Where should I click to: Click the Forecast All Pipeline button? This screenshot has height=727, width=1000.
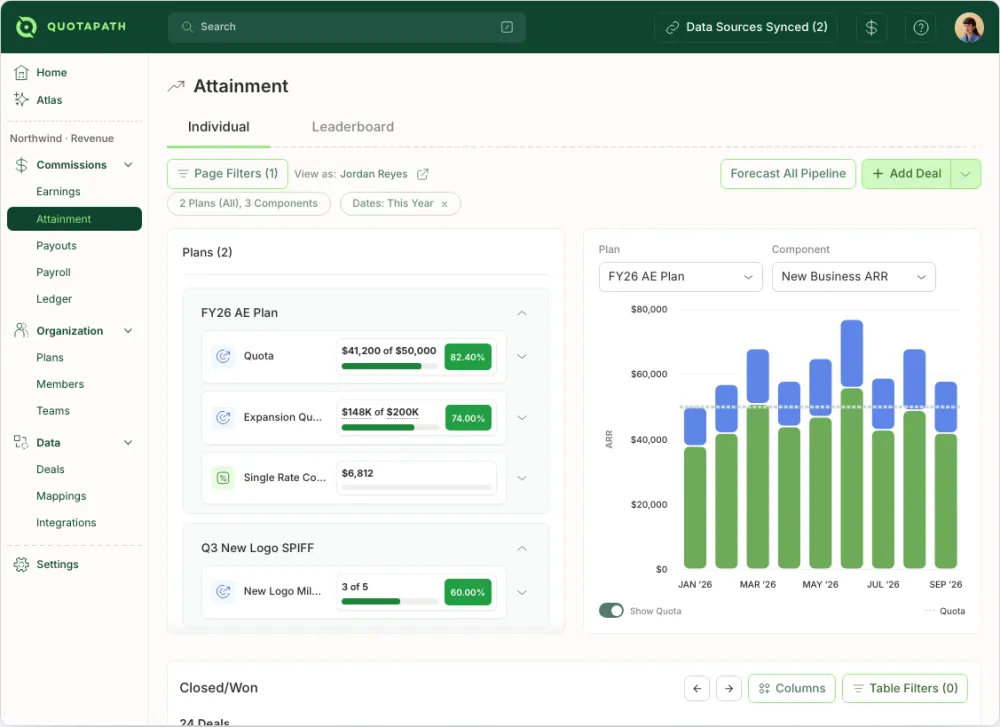pos(788,174)
